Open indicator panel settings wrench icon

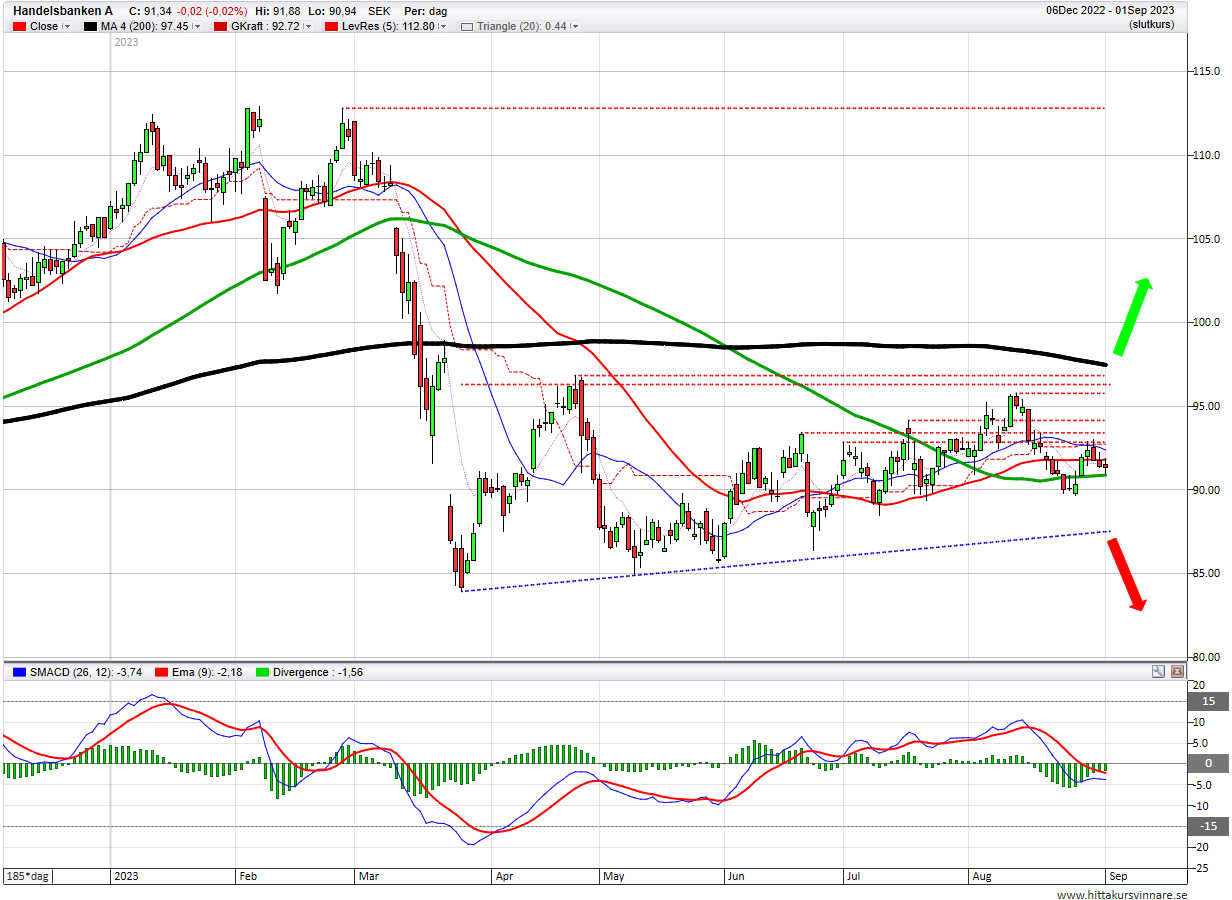point(1158,673)
